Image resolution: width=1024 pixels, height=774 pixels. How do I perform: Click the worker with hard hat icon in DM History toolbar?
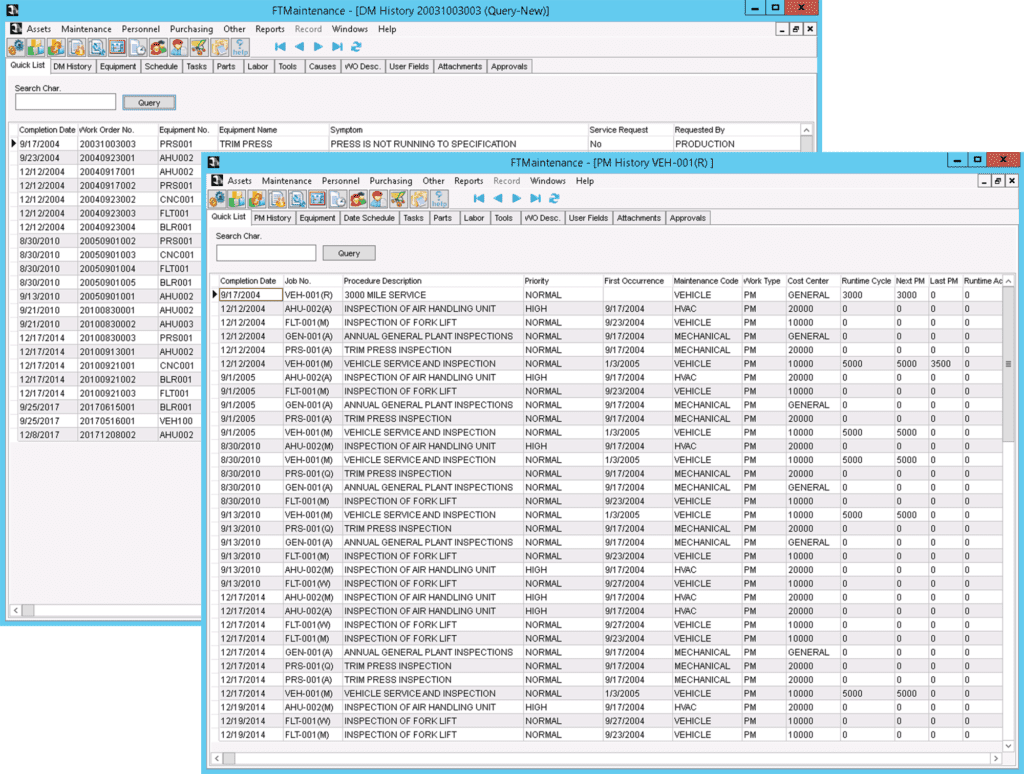coord(179,47)
